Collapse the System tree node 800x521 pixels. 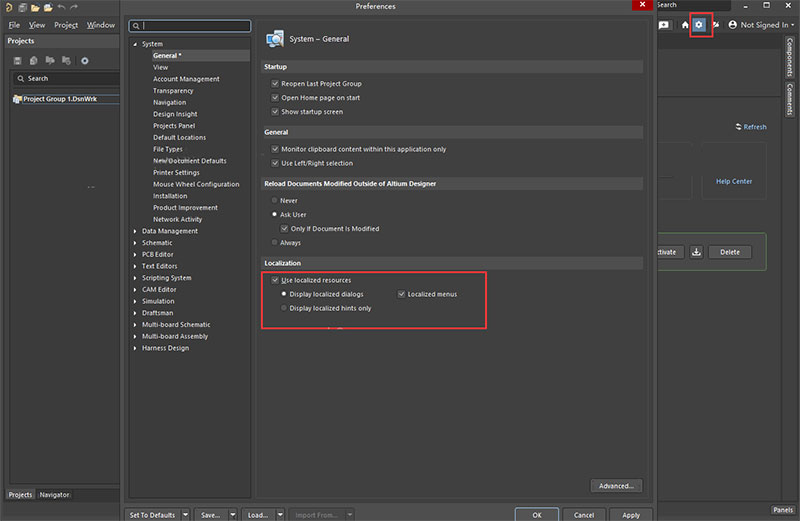135,44
